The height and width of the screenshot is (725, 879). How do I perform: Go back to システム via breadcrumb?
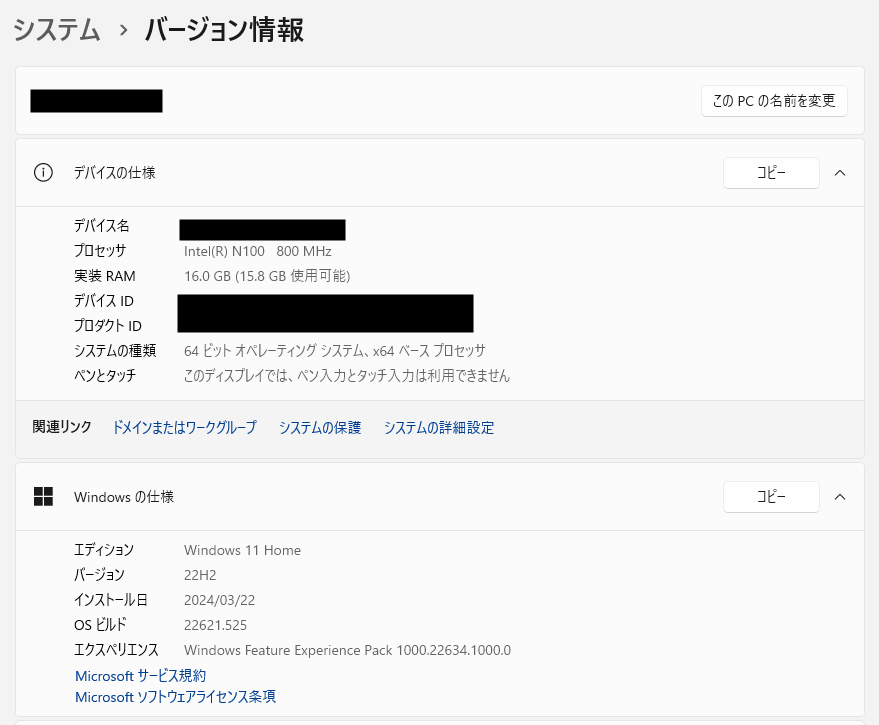click(57, 30)
